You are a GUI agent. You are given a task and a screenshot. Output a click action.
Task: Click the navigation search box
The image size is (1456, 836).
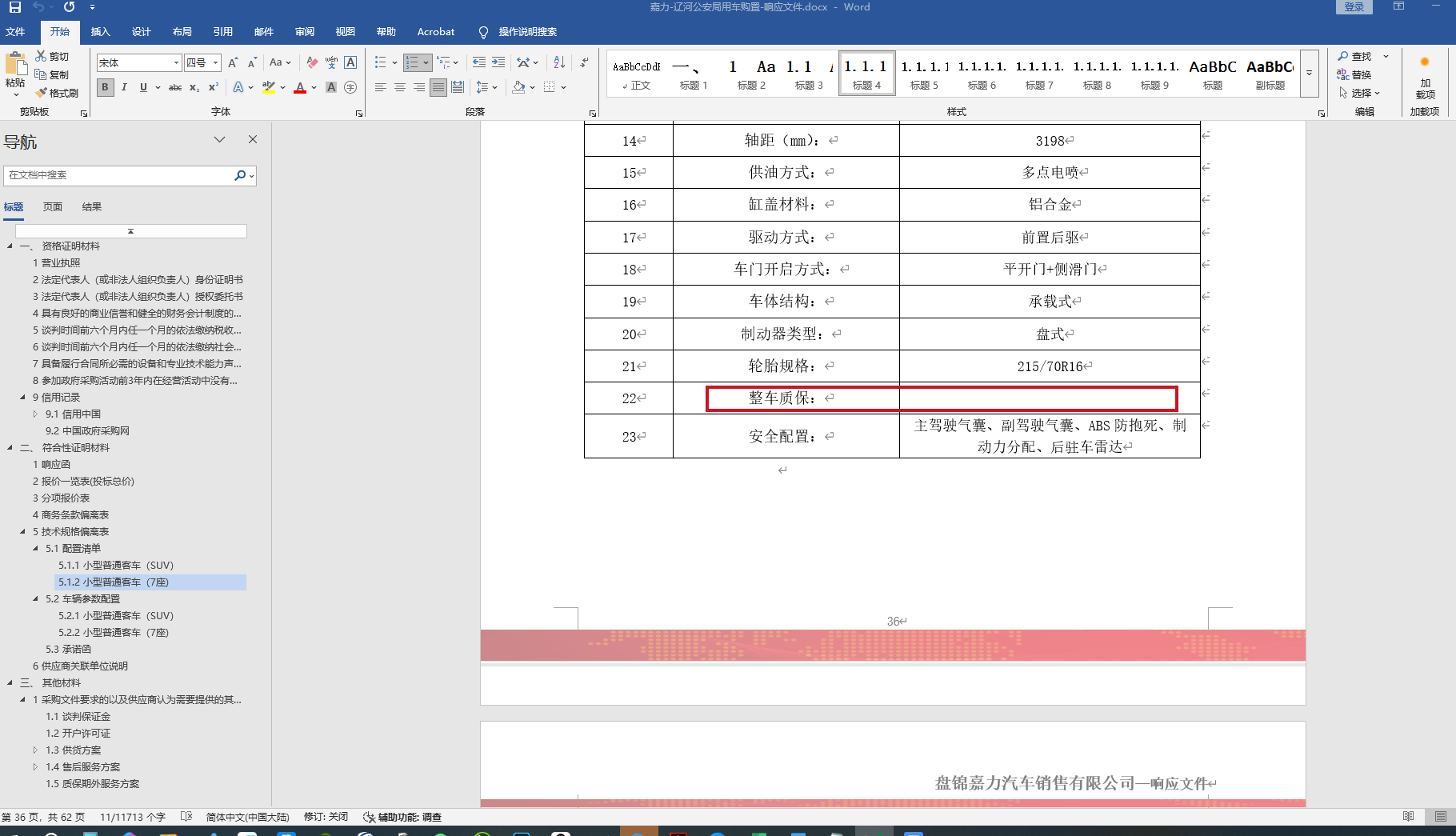pyautogui.click(x=120, y=175)
